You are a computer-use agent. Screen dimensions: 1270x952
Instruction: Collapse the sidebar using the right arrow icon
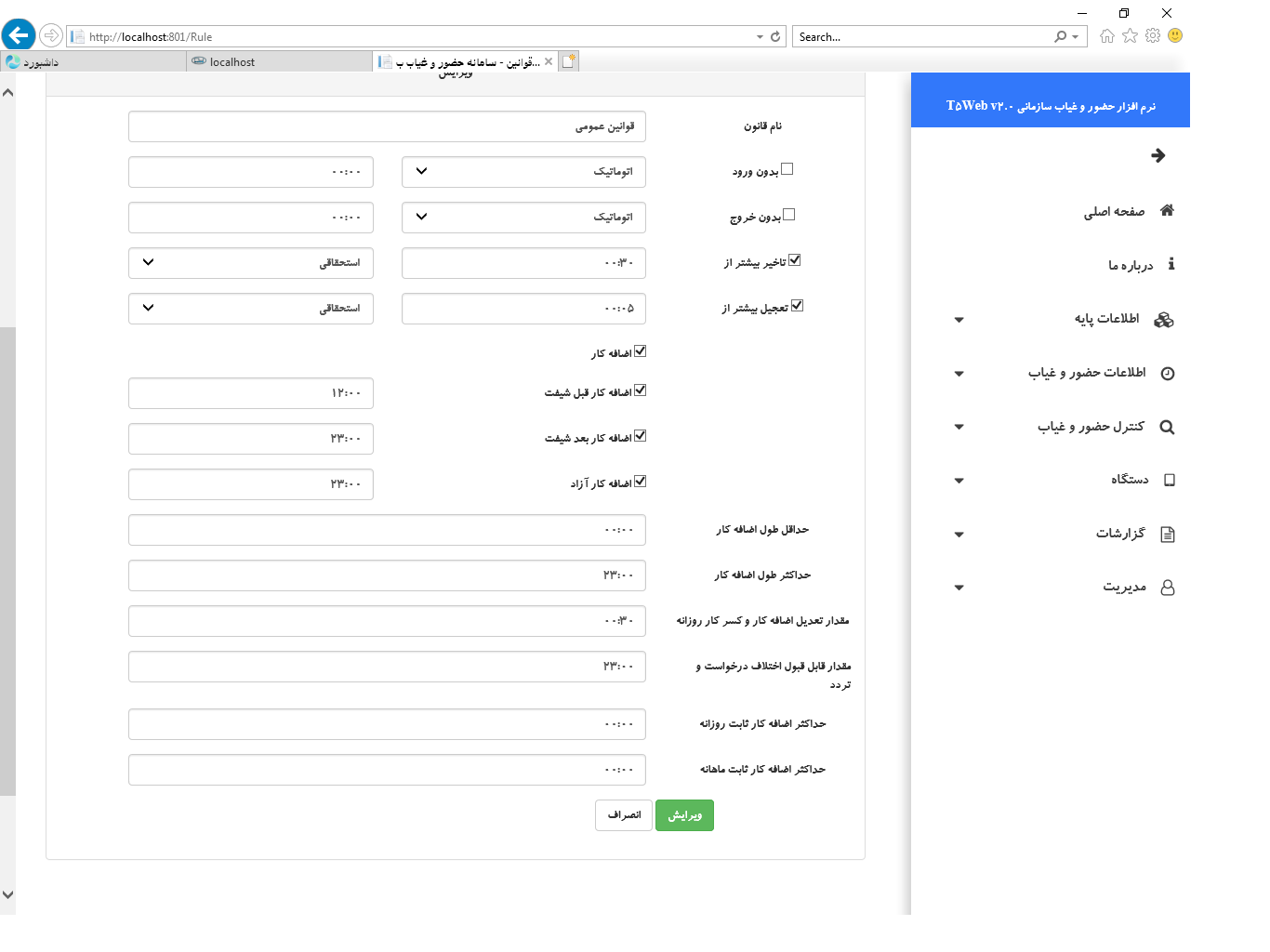pos(1158,155)
